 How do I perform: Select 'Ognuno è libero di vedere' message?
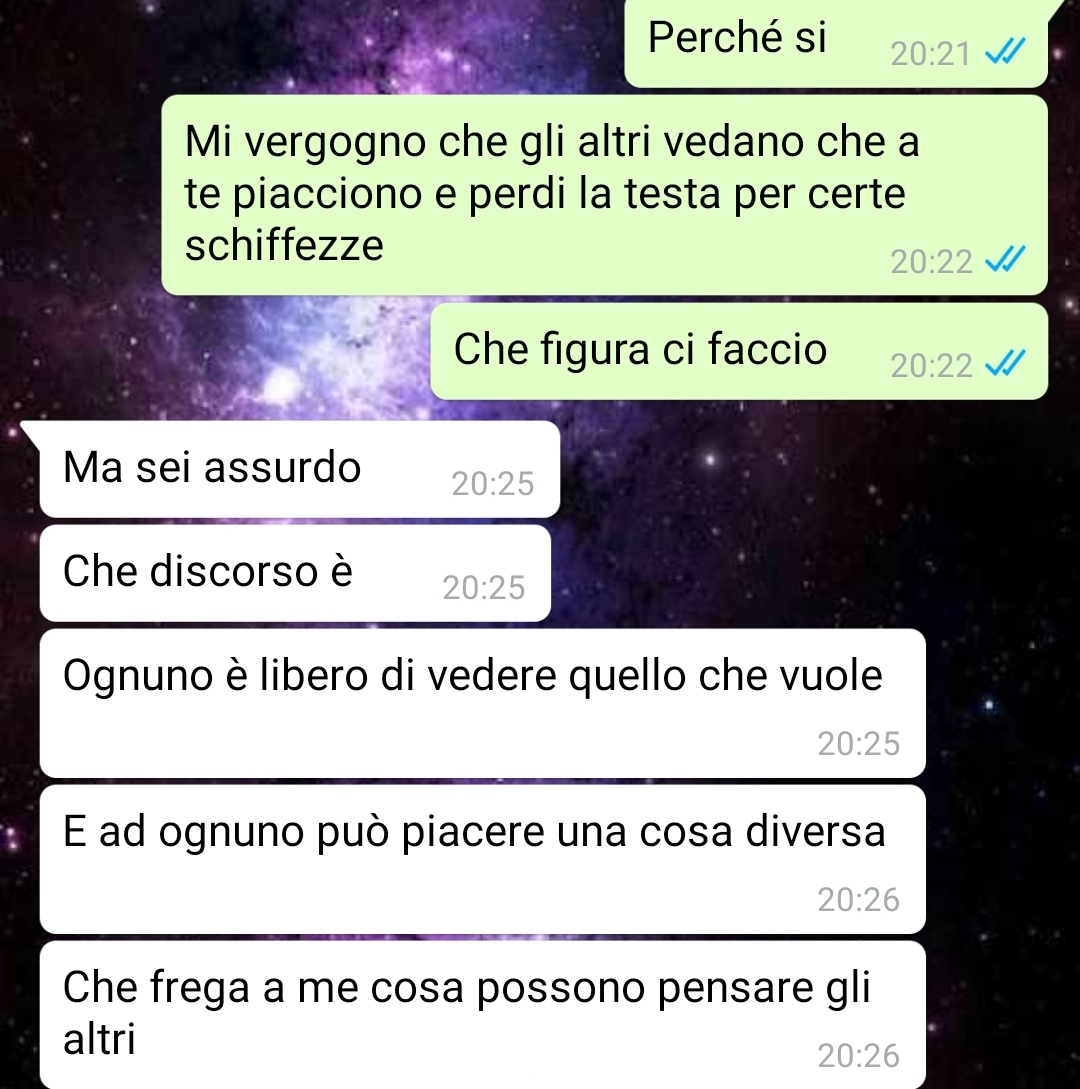[483, 704]
